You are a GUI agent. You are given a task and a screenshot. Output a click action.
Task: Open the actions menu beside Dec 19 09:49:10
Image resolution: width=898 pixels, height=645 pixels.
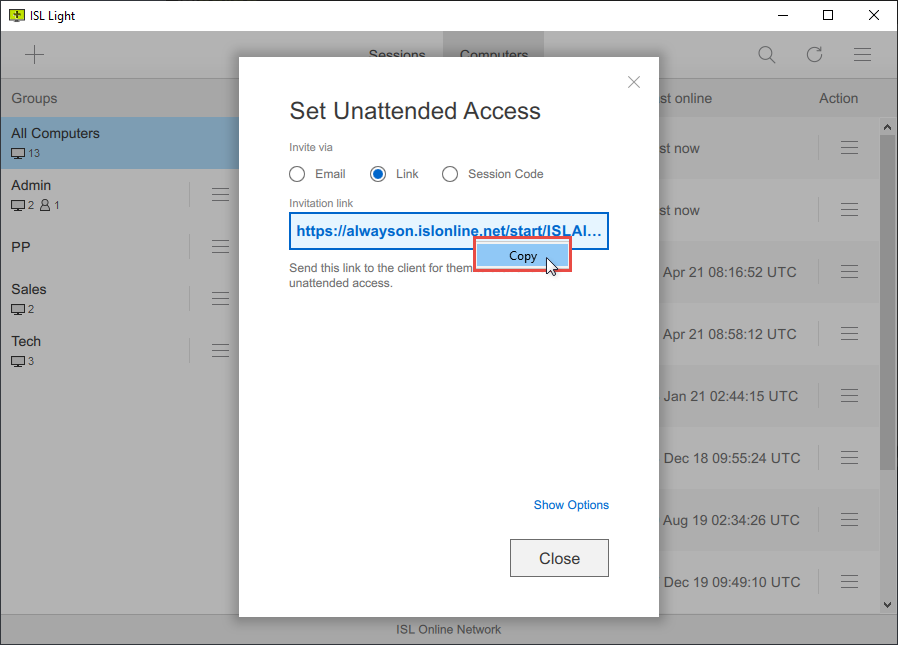pyautogui.click(x=849, y=582)
